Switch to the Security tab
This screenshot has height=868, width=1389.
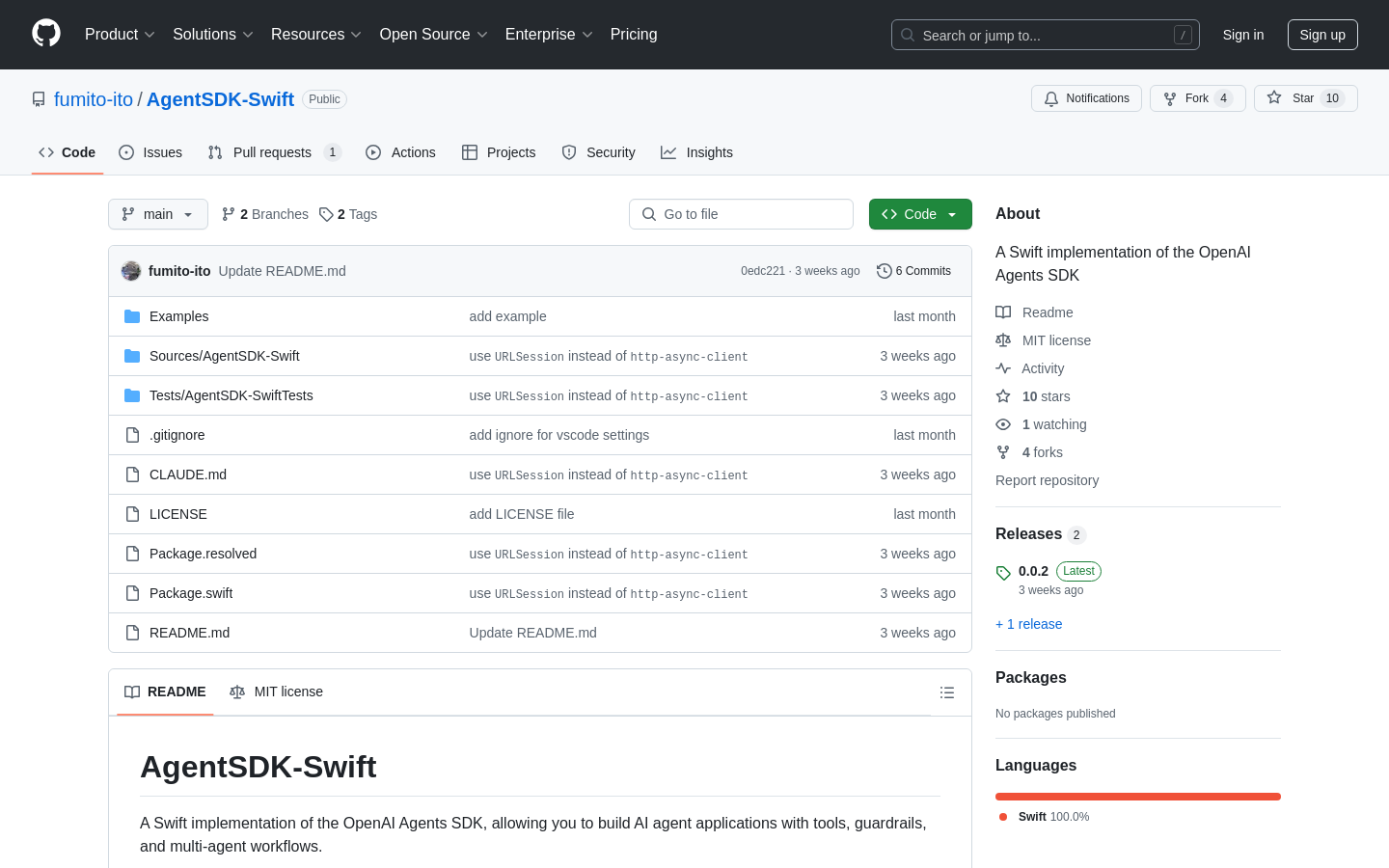coord(598,152)
